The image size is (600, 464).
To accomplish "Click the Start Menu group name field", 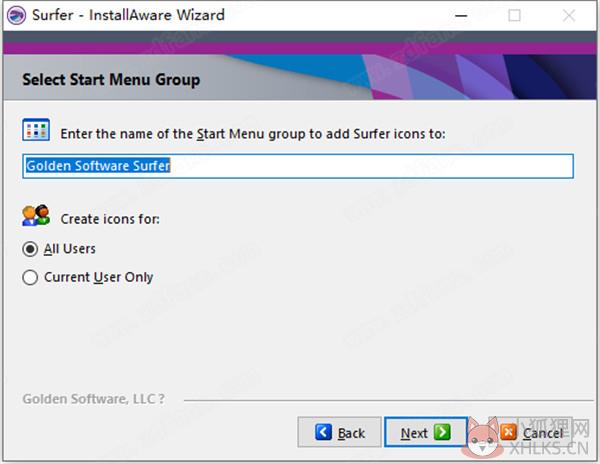I will (298, 166).
